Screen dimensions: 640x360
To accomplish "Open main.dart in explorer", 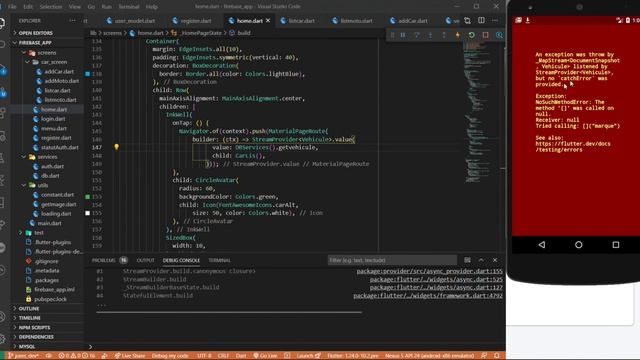I will (49, 223).
